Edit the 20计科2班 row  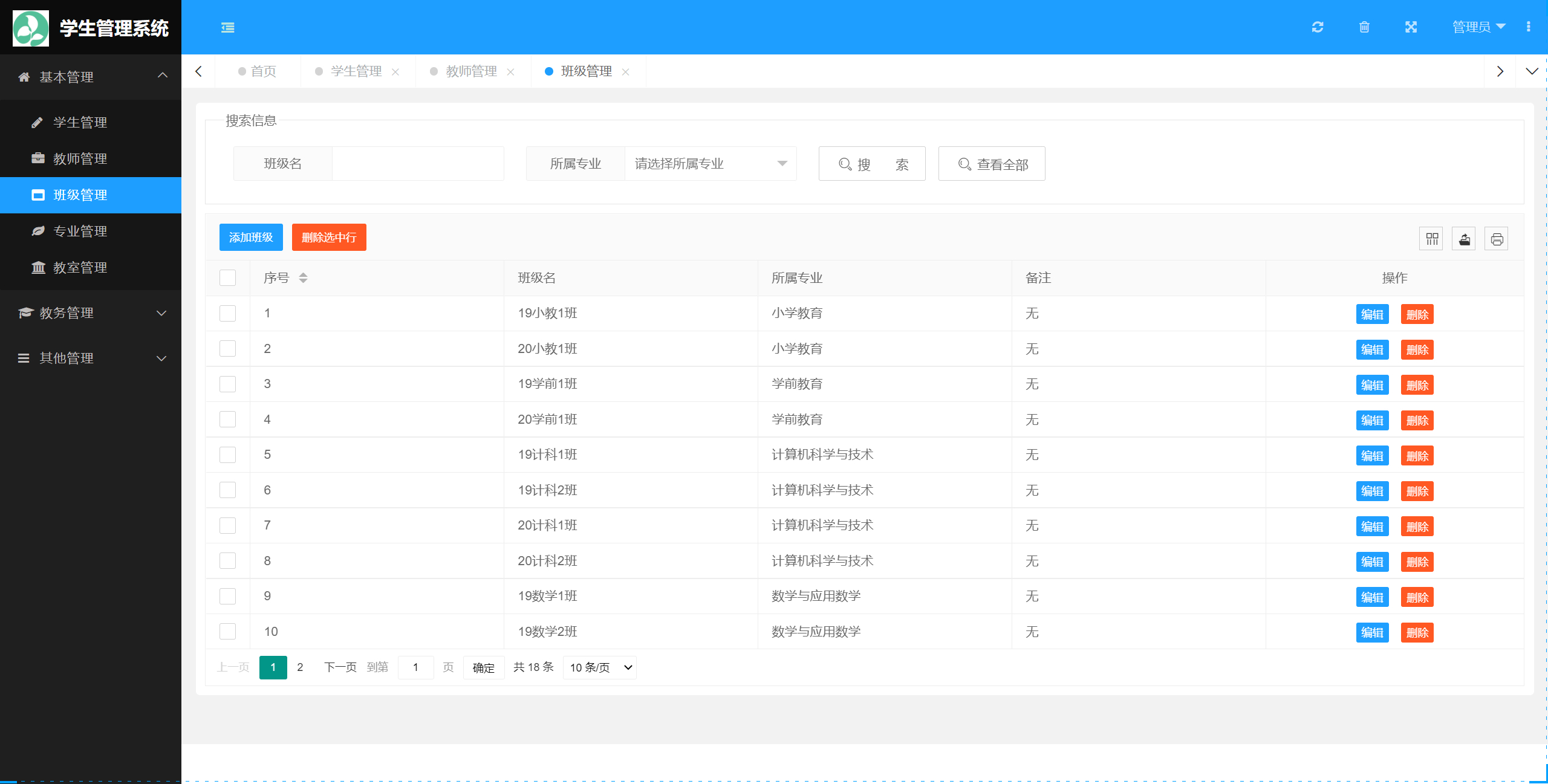point(1373,562)
